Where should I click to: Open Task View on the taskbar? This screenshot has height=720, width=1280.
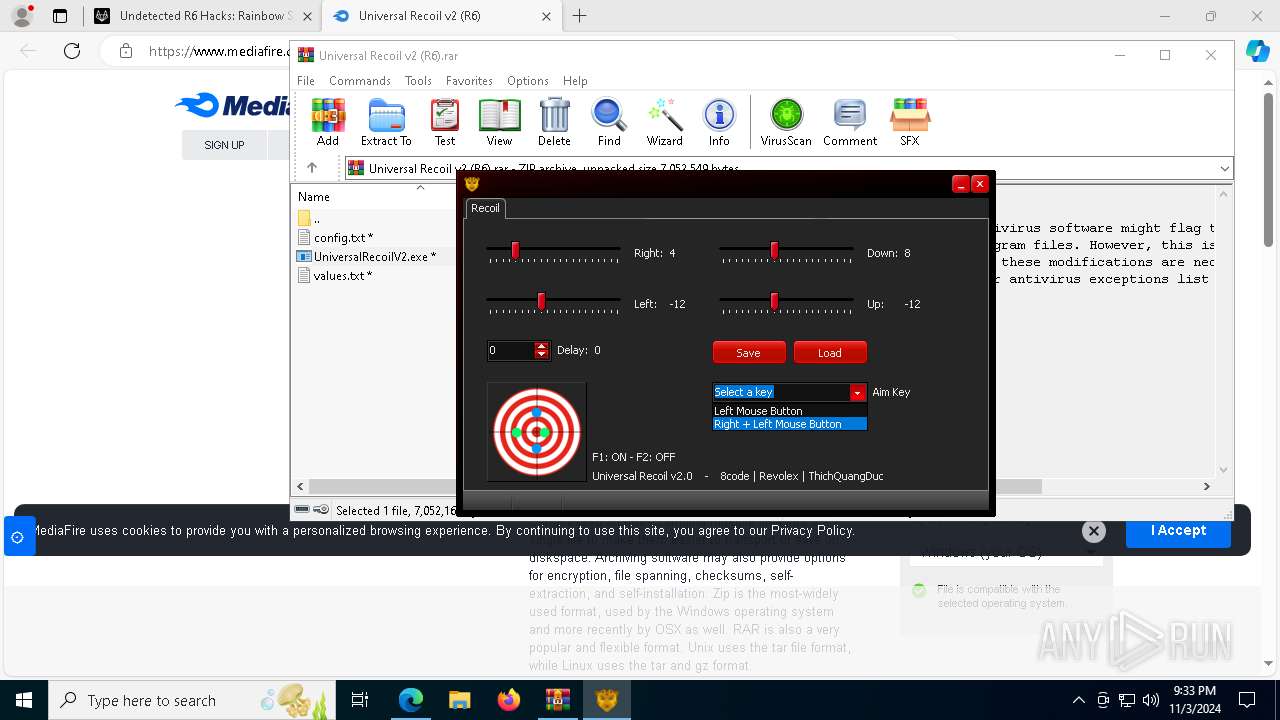(360, 701)
